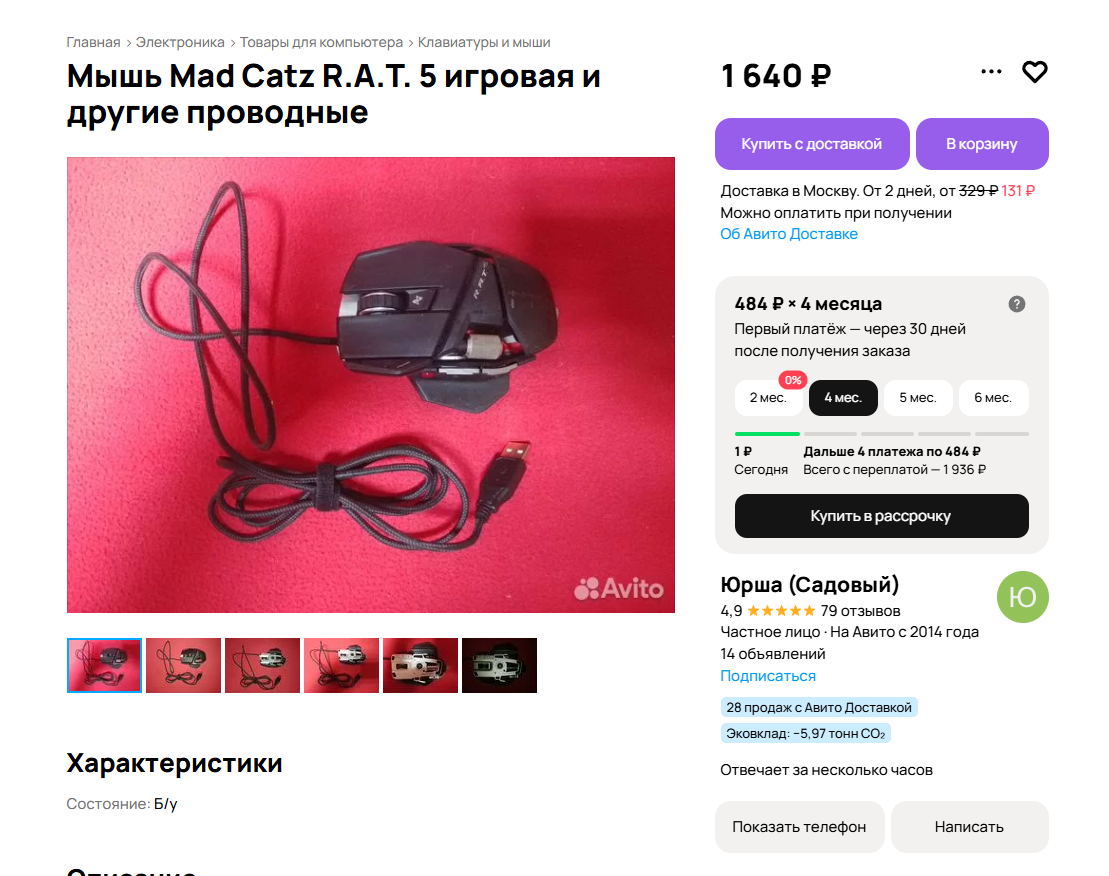
Task: Subscribe to seller via Подписаться
Action: point(768,676)
